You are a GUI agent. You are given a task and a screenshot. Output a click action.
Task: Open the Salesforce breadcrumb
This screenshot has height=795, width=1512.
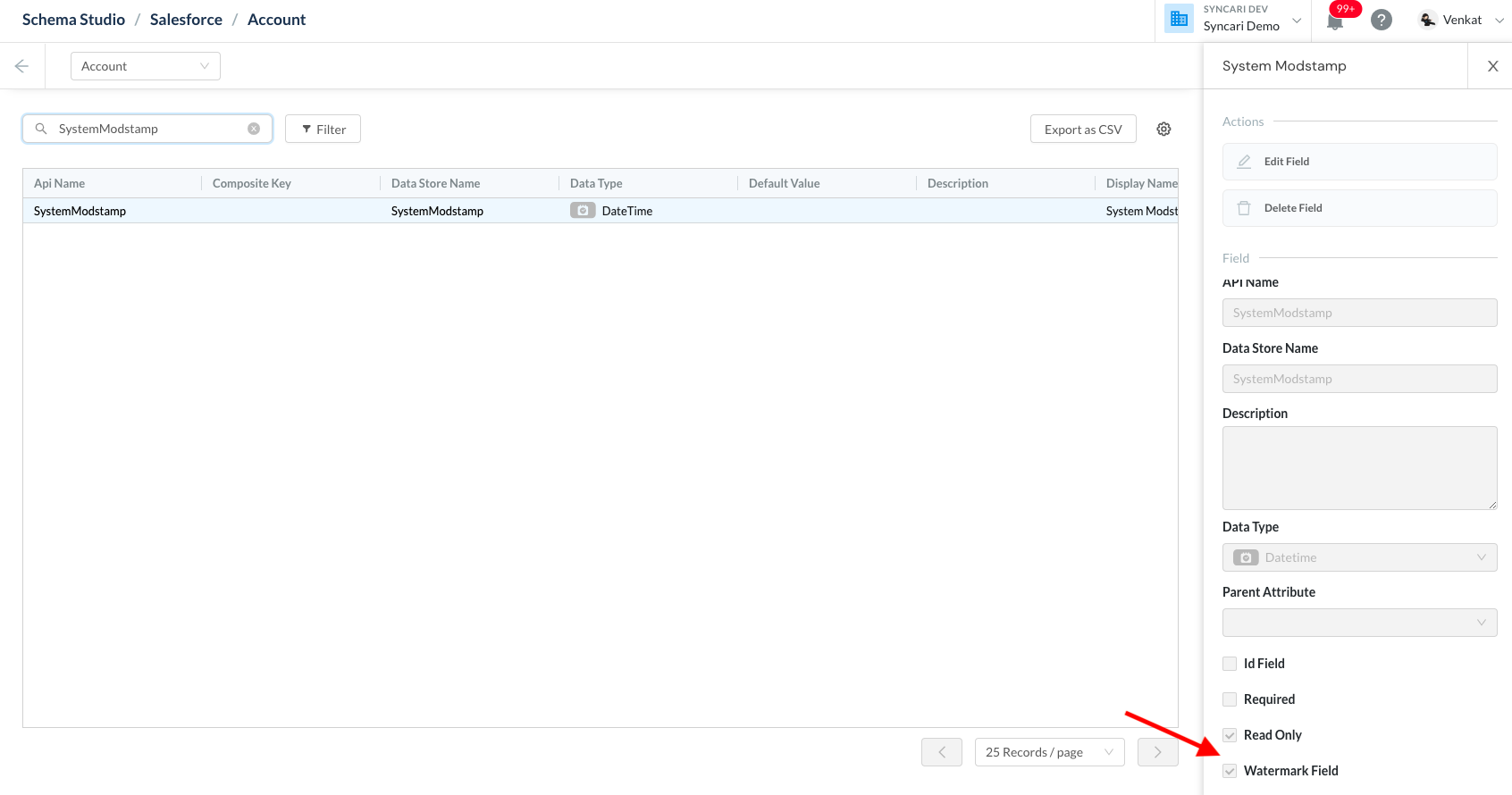point(186,20)
